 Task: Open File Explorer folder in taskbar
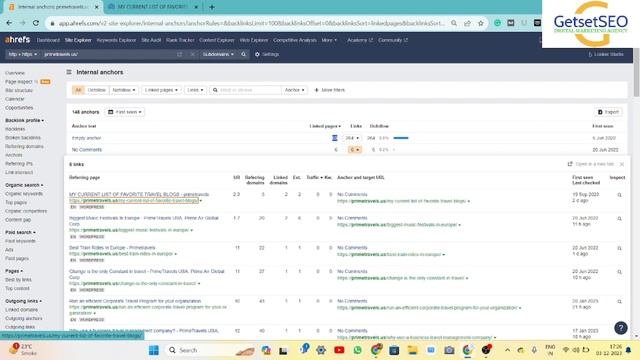412,350
